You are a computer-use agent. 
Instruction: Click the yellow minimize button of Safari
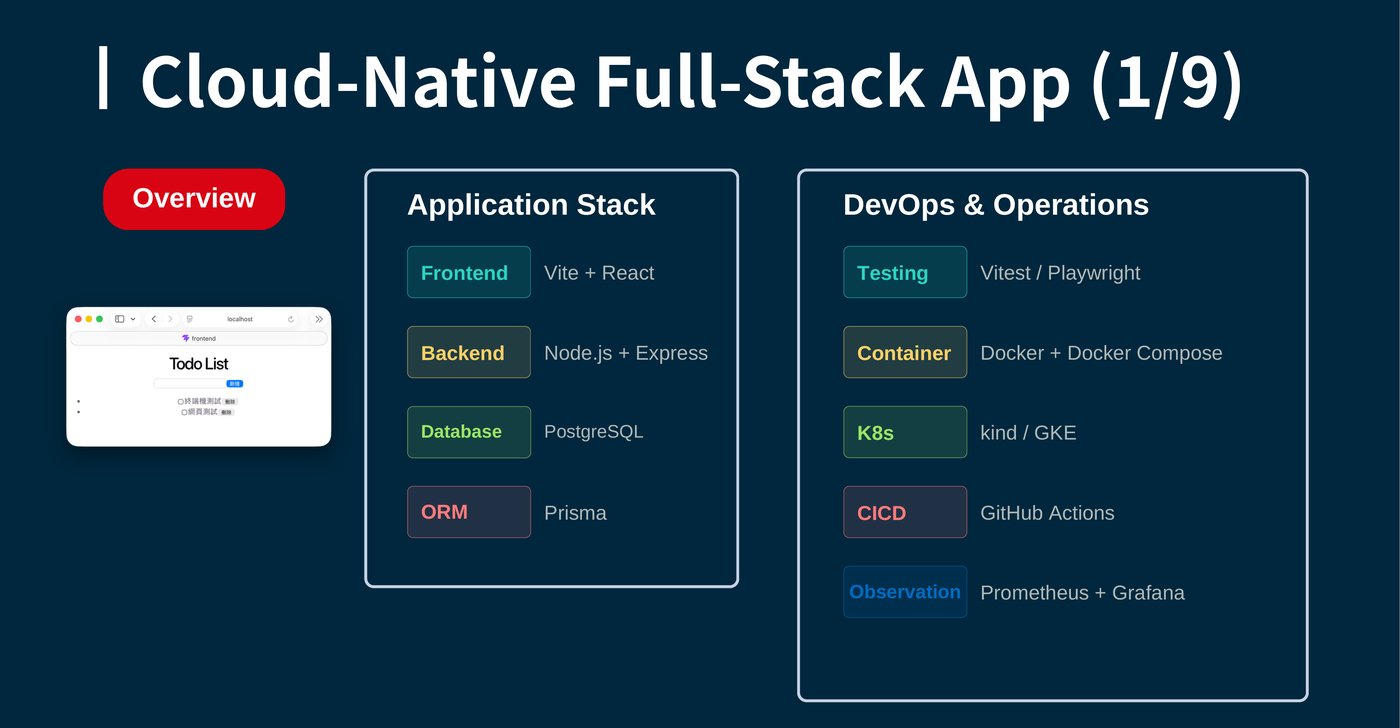pos(89,319)
